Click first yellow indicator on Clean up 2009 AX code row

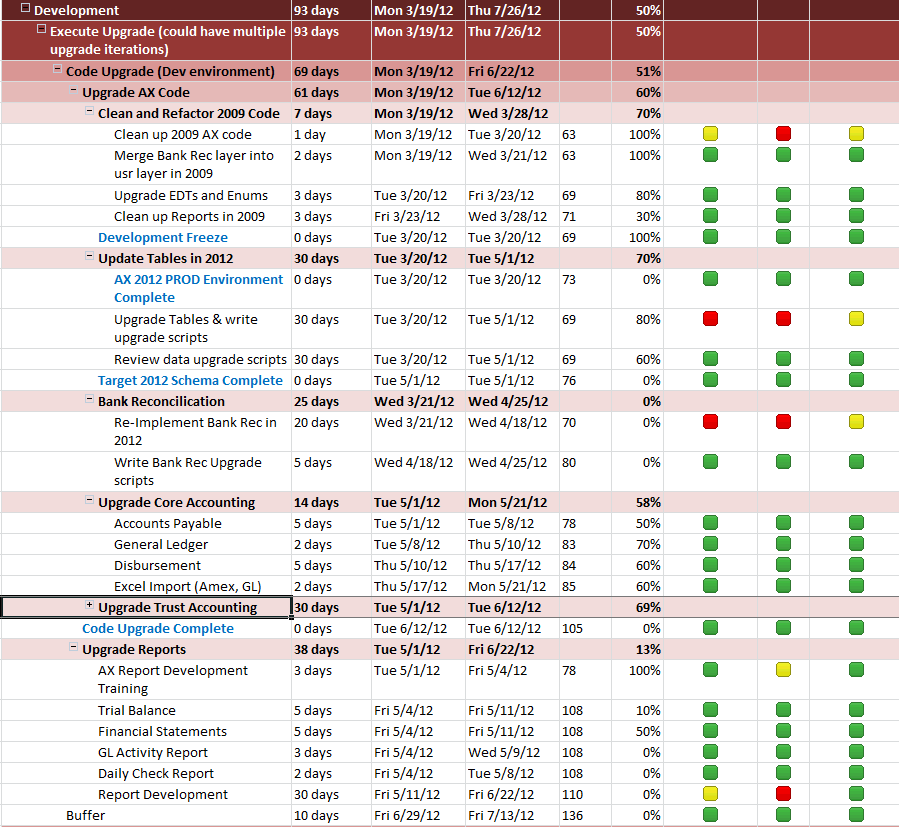coord(710,134)
